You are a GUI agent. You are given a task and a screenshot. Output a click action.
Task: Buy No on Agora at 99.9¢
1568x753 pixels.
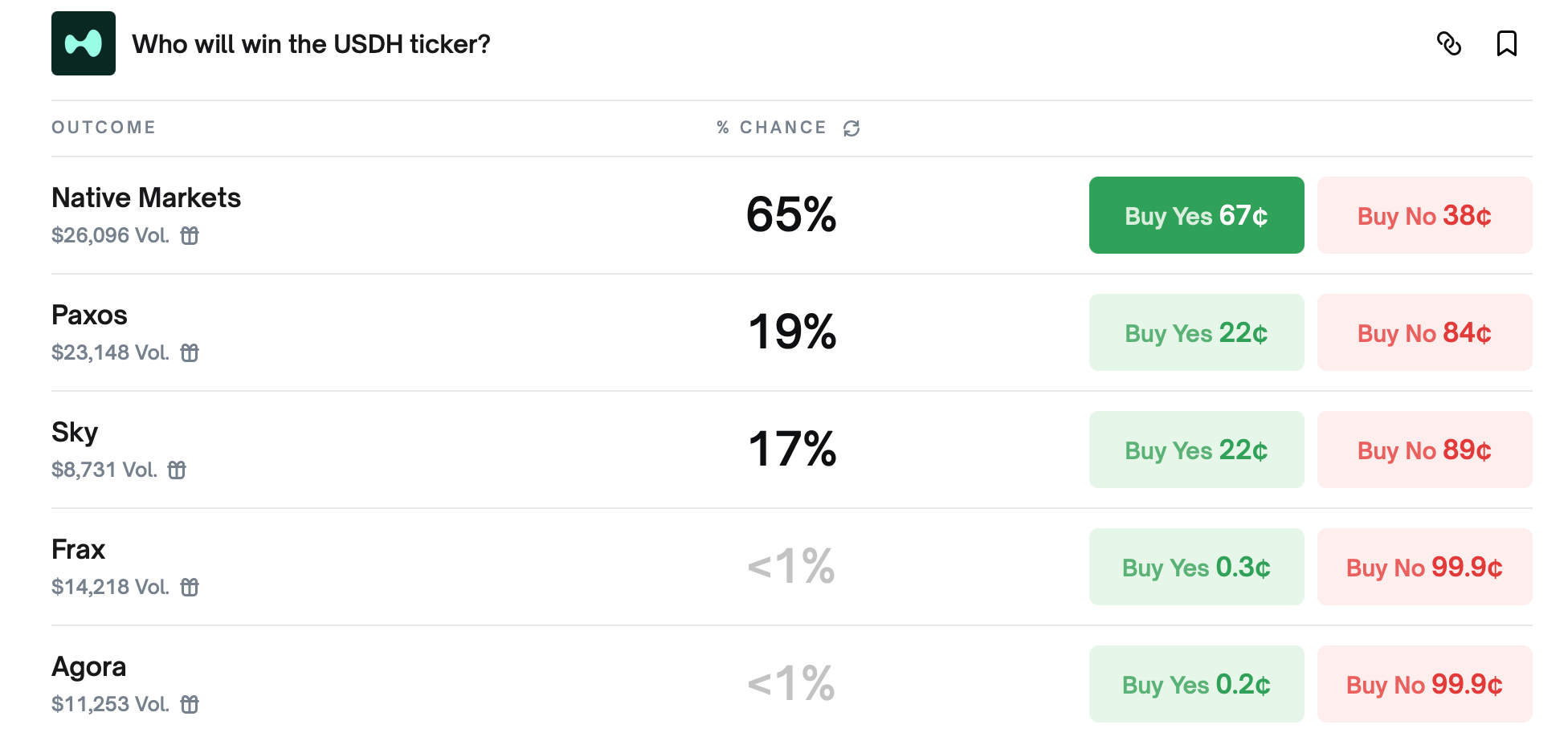pos(1424,684)
